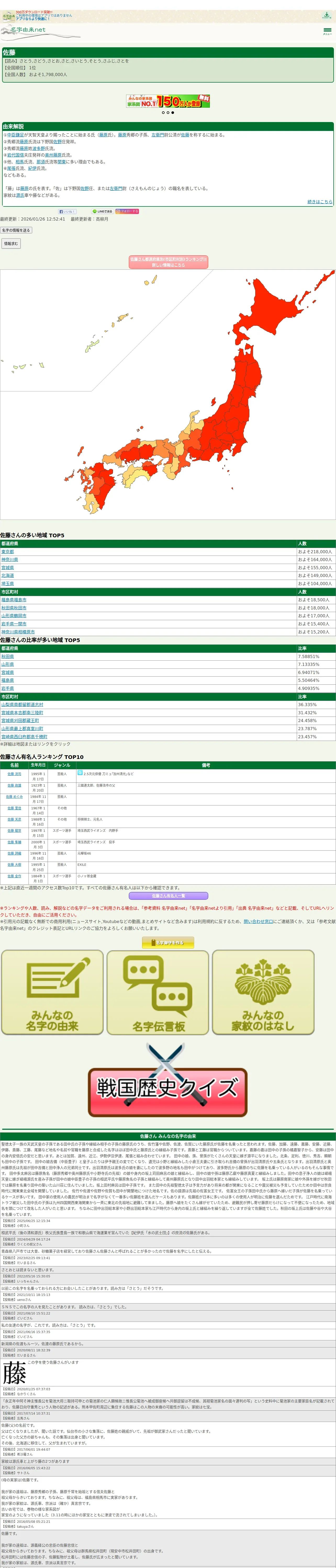Image resolution: width=336 pixels, height=1568 pixels.
Task: Click the 那須 link in 由来解説
Action: click(41, 162)
